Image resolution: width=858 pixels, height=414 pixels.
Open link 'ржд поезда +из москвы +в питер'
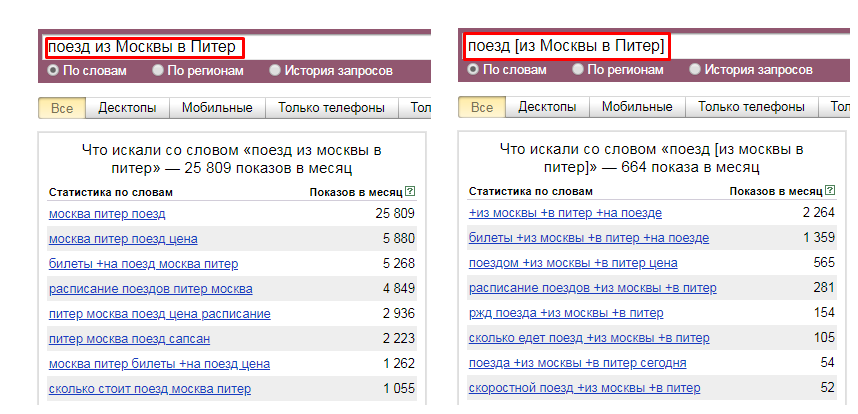click(x=566, y=313)
